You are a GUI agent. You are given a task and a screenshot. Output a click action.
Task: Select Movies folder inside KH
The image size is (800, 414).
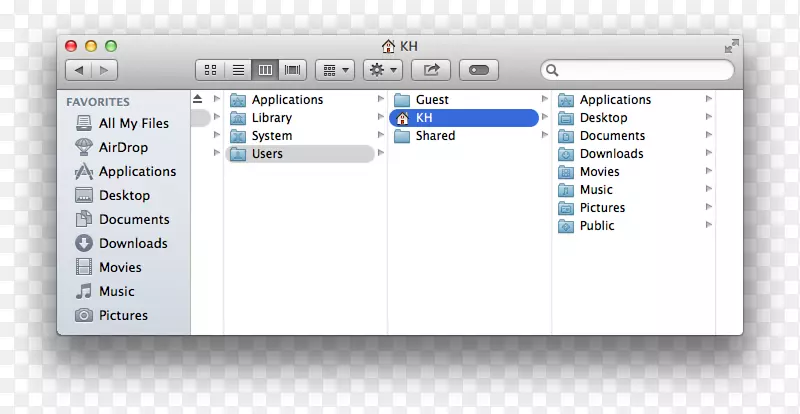[629, 172]
